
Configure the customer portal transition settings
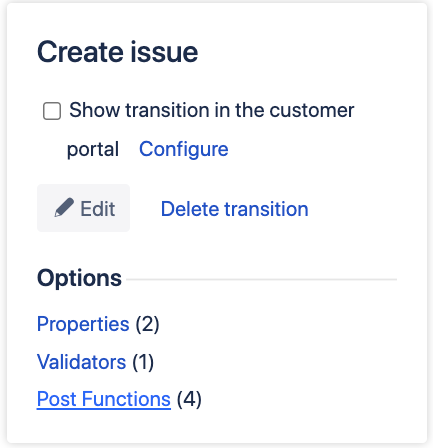click(x=184, y=149)
